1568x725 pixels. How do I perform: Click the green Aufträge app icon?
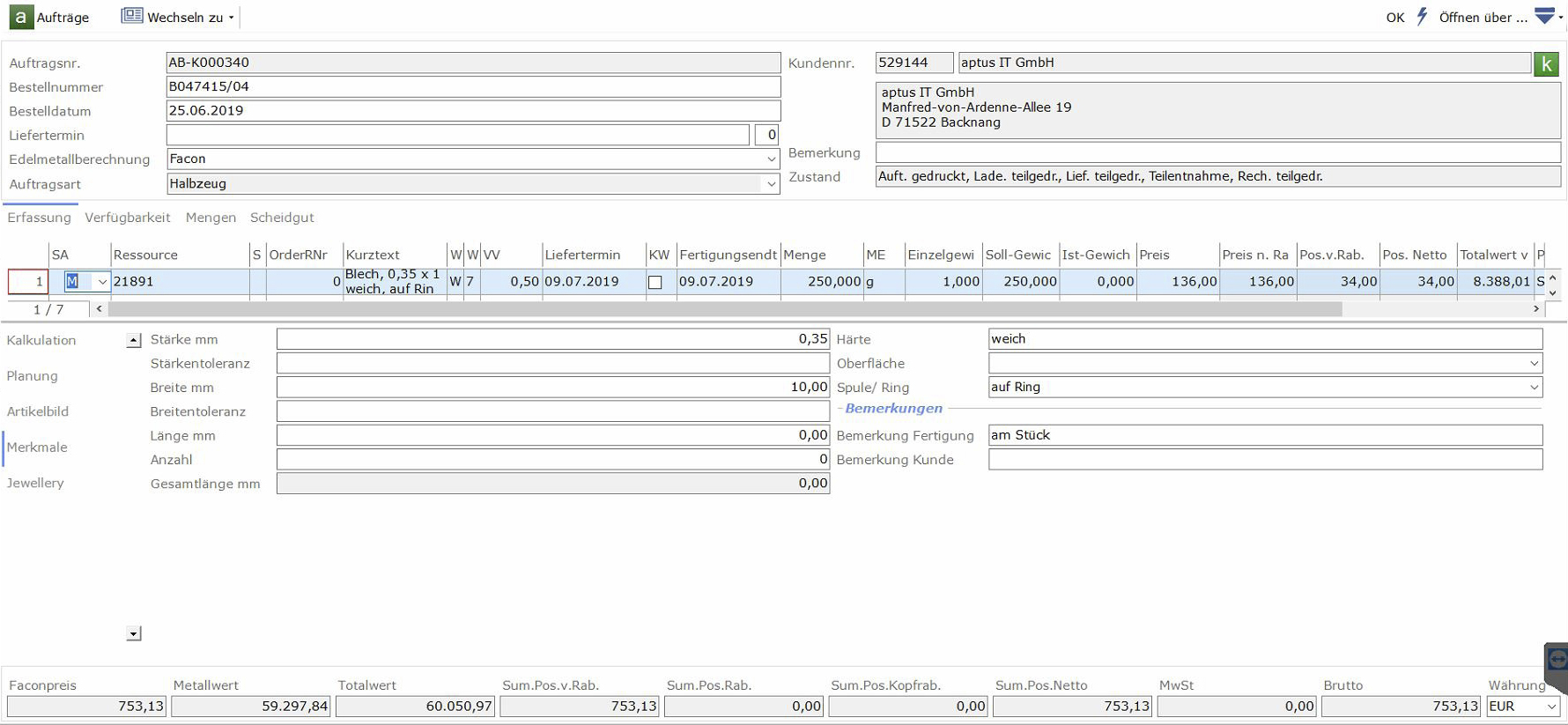point(20,17)
